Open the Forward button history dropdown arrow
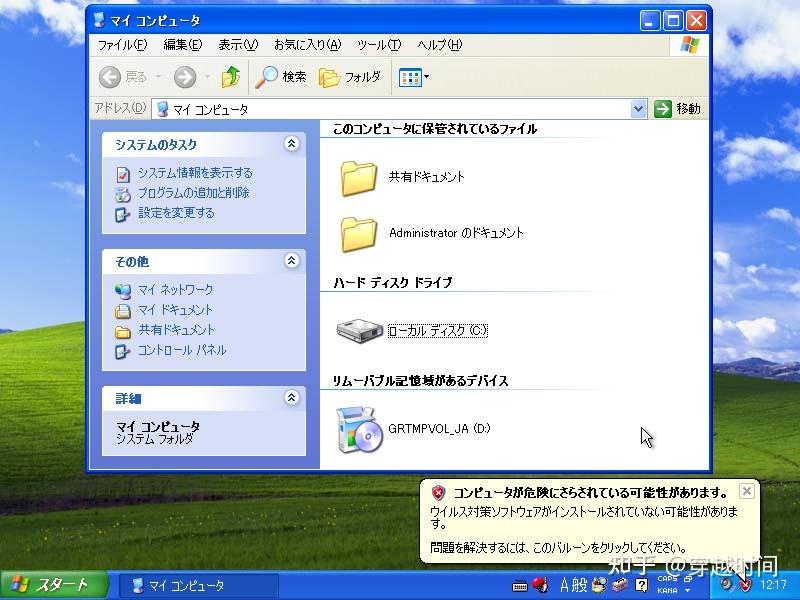This screenshot has height=600, width=800. coord(207,78)
